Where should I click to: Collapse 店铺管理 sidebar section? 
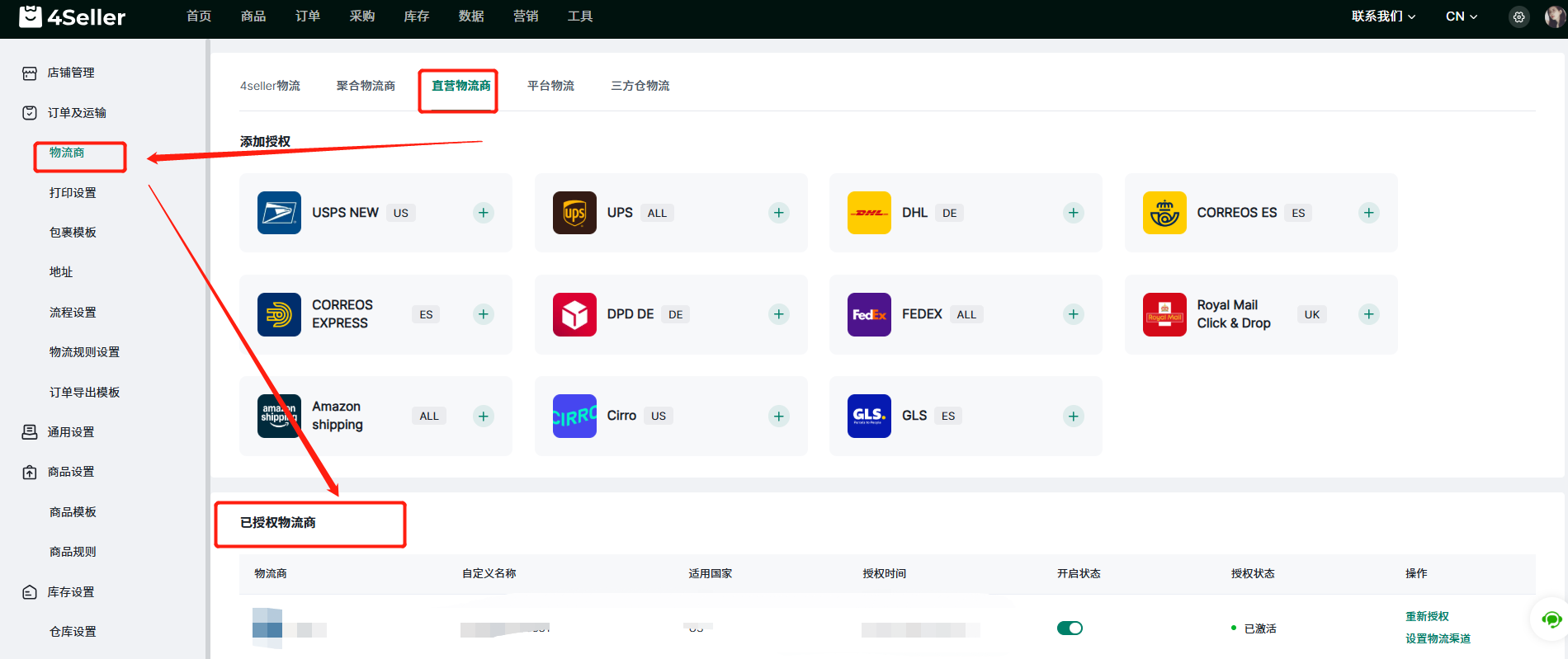coord(71,73)
